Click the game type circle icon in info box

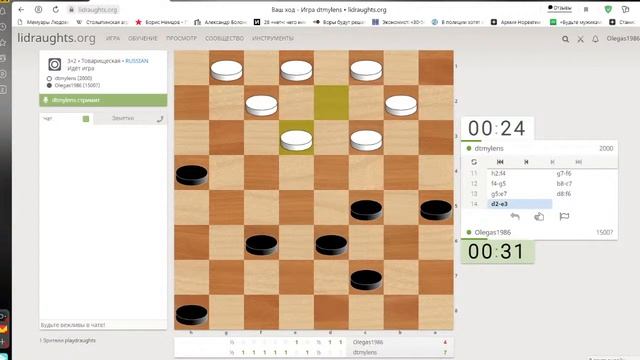pos(55,64)
